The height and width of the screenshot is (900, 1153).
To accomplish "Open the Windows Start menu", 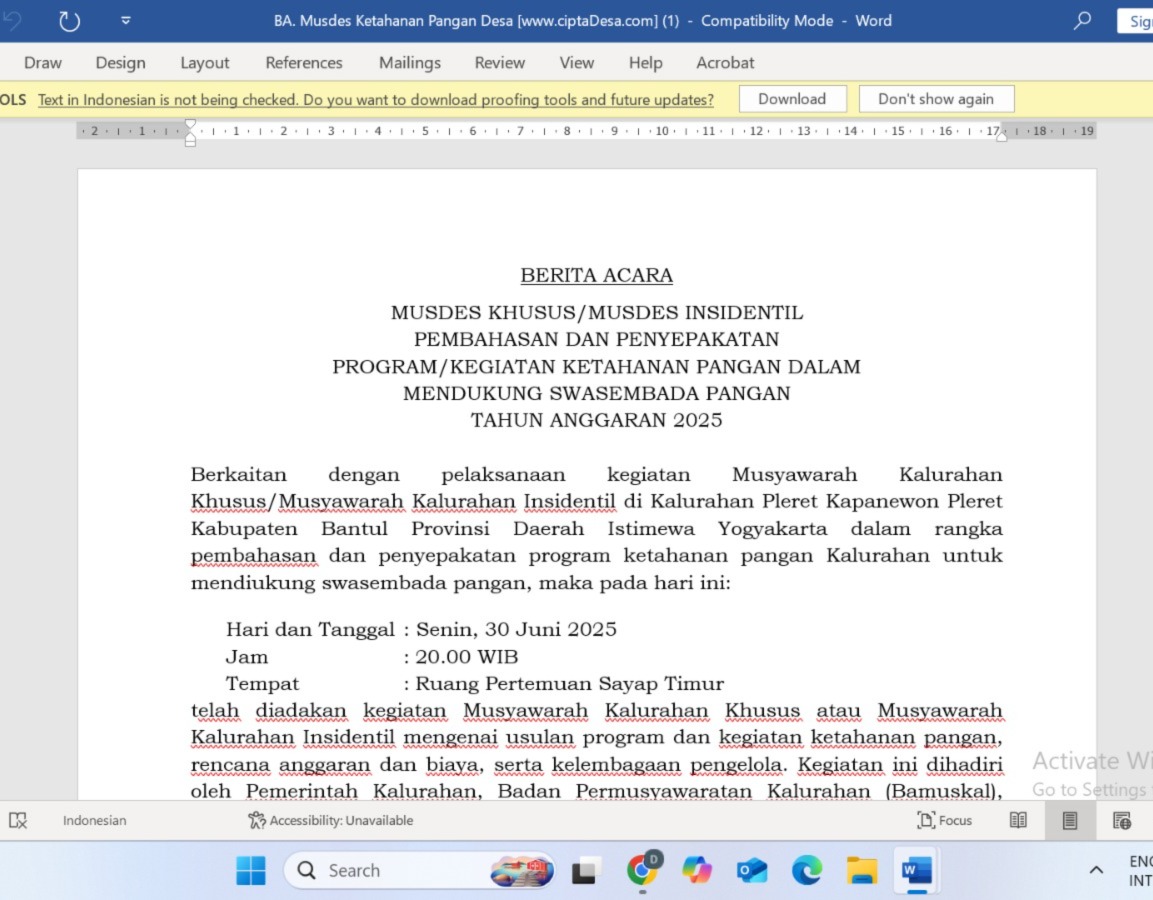I will (x=251, y=871).
